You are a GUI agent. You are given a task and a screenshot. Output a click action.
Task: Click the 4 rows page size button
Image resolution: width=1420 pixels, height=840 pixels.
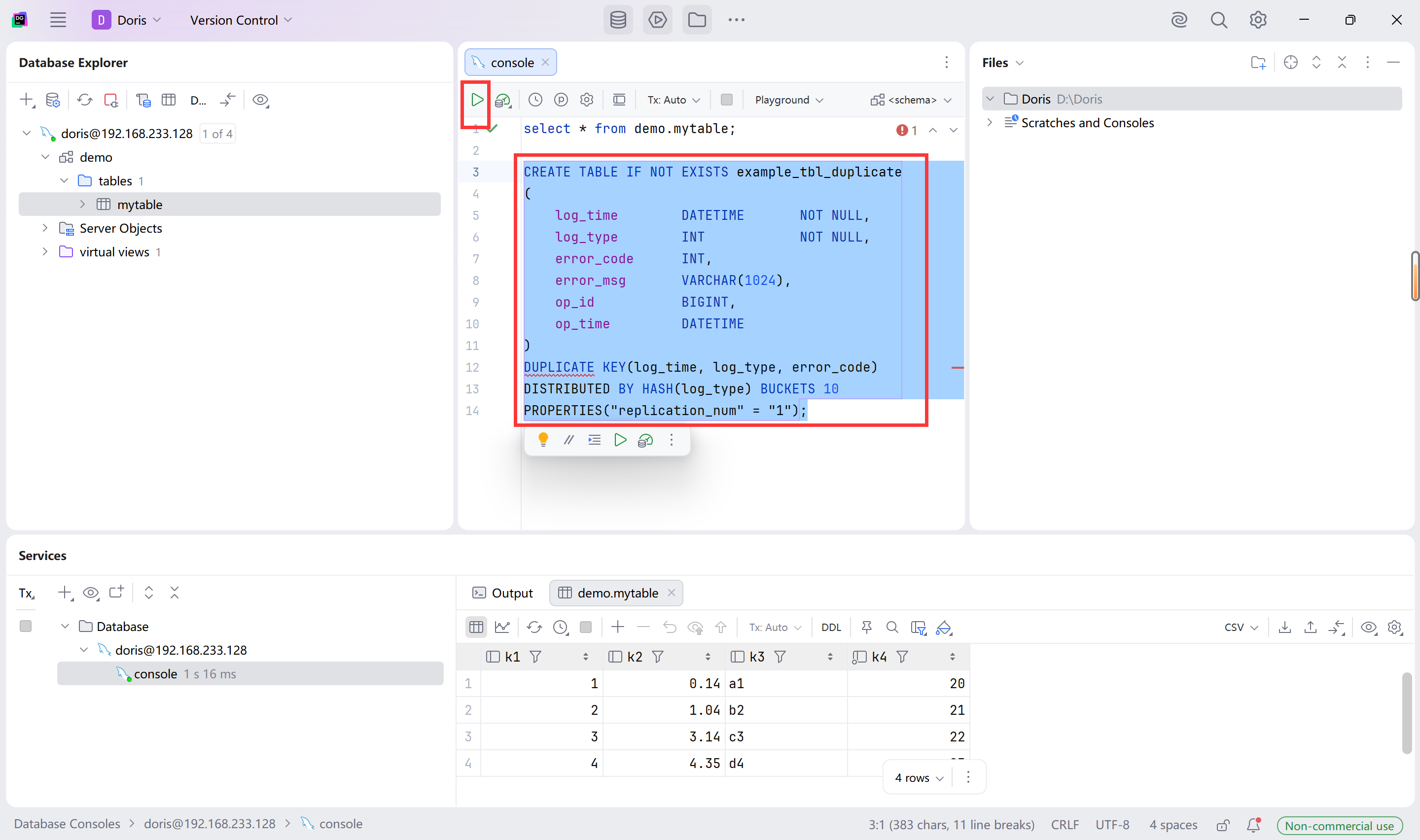point(919,777)
